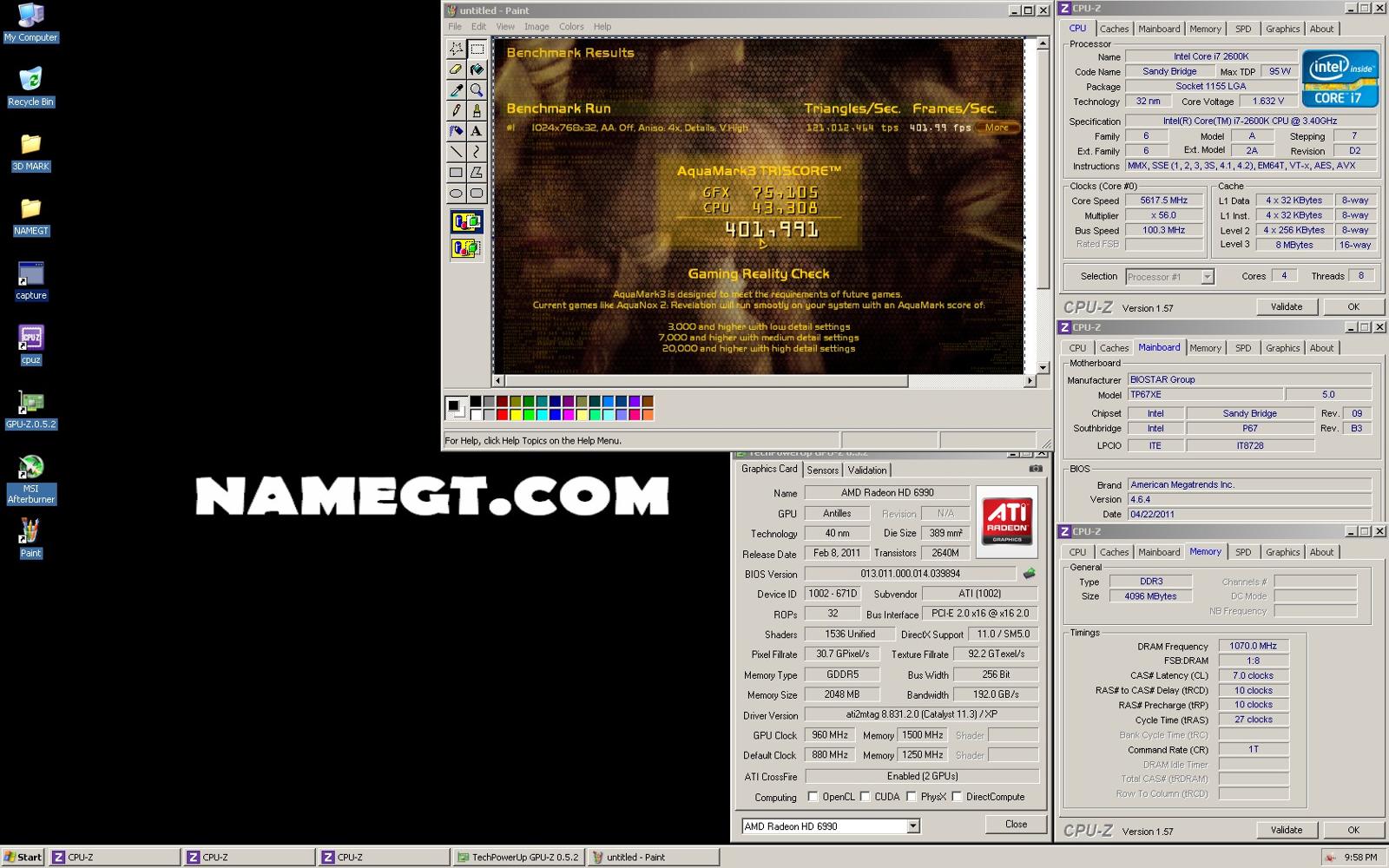
Task: Enable the CUDA checkbox in GPU-Z
Action: pyautogui.click(x=865, y=797)
